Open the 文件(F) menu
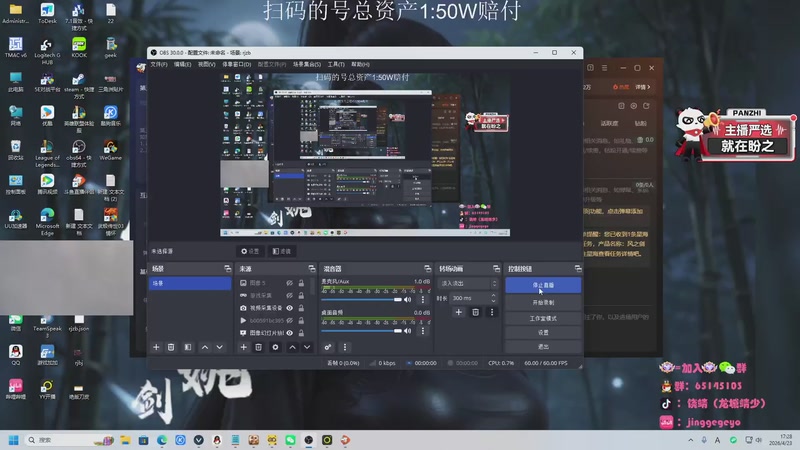 pos(159,64)
